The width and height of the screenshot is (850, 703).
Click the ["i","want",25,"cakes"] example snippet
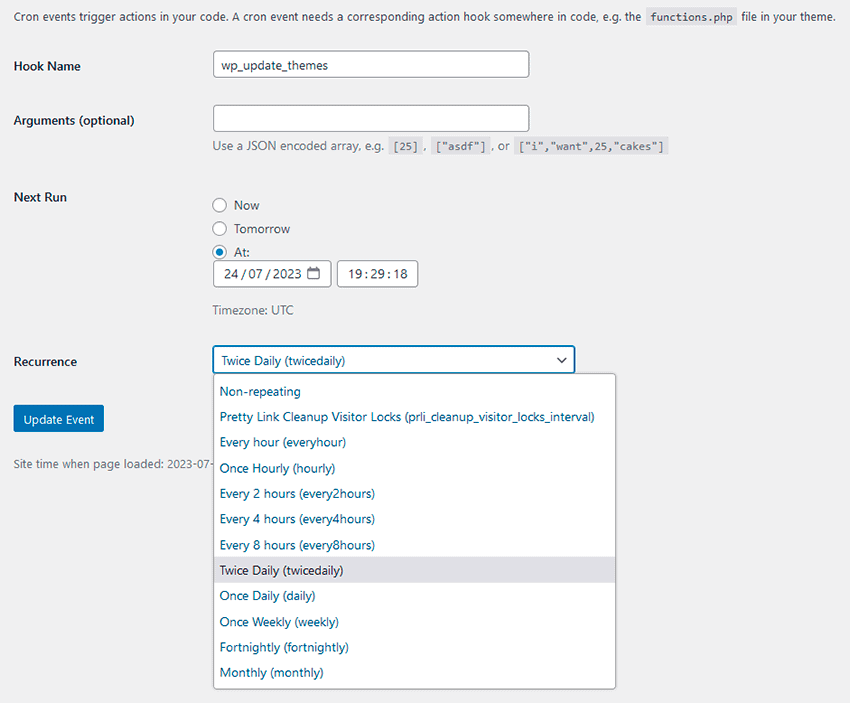[591, 146]
